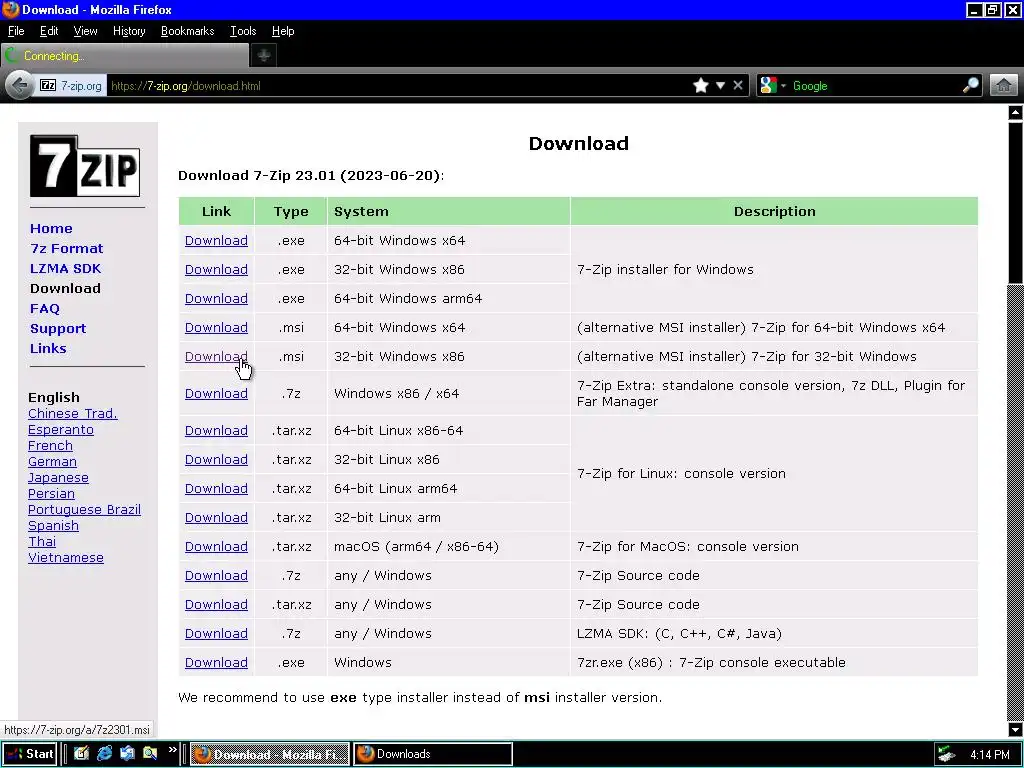Click the system tray network icon
1024x768 pixels.
(946, 754)
